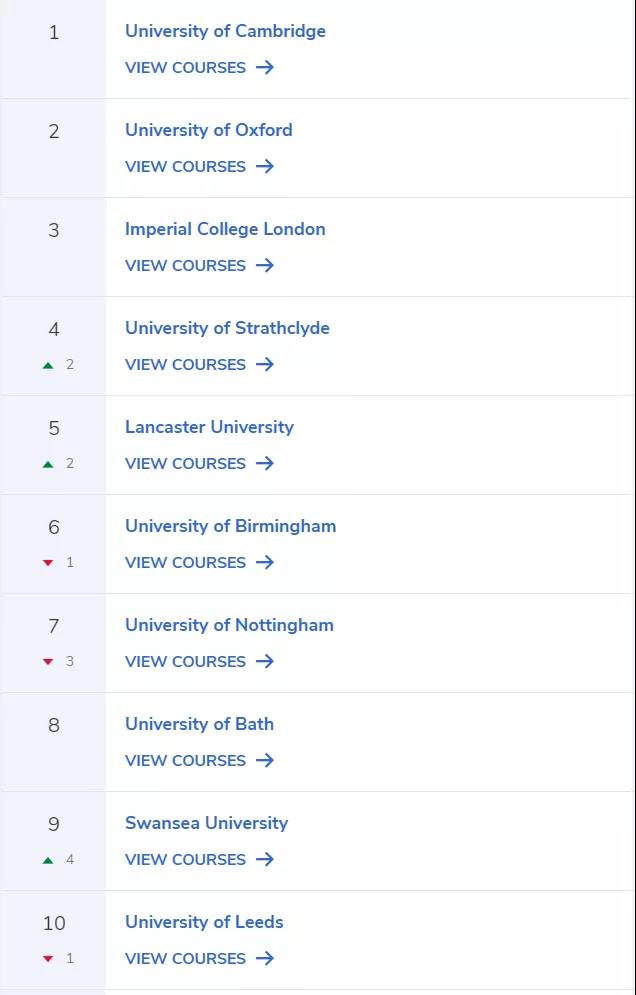View courses for Swansea University
The width and height of the screenshot is (636, 995).
(x=199, y=859)
